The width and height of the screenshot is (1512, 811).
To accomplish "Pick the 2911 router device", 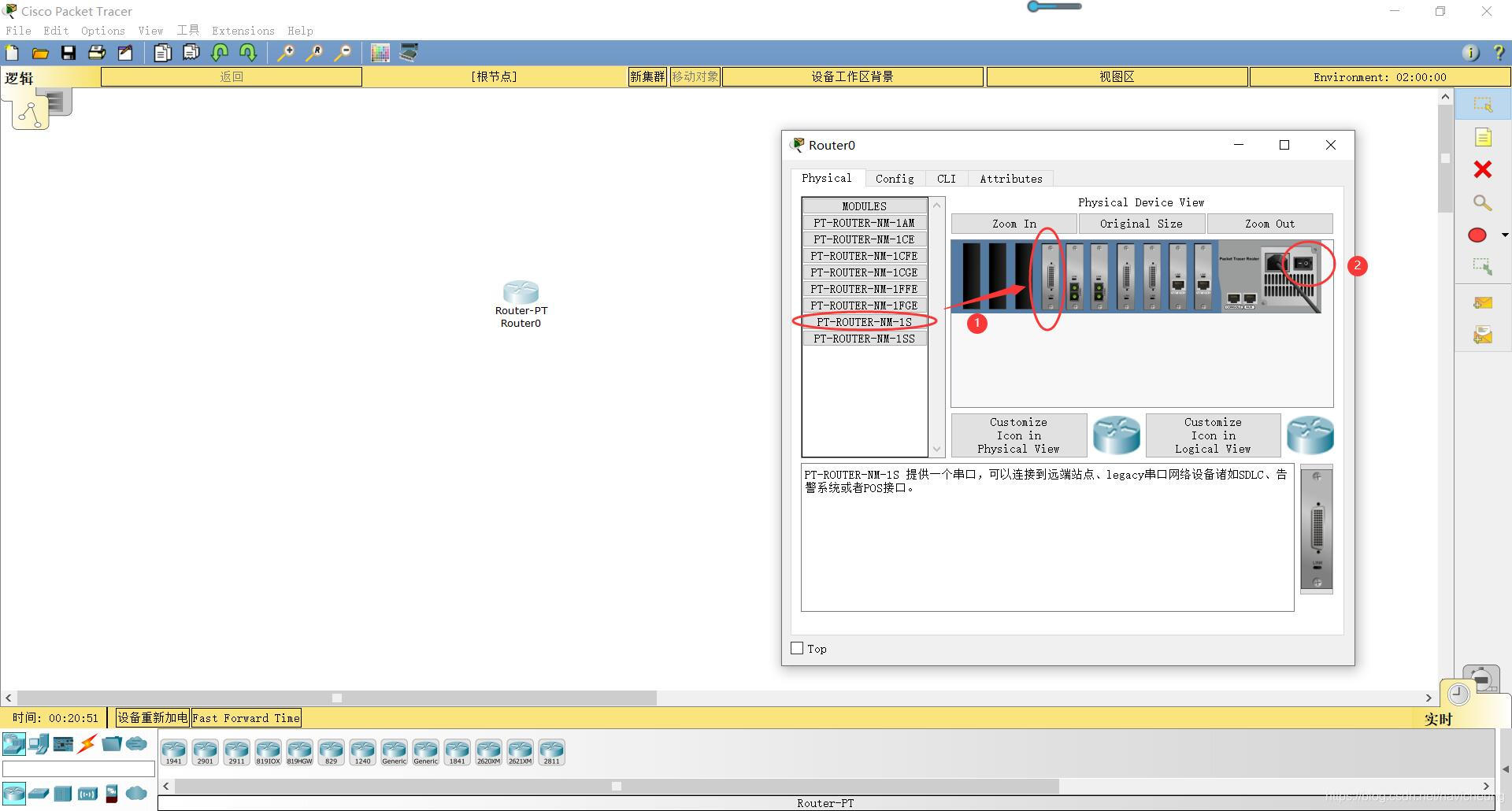I will 236,752.
